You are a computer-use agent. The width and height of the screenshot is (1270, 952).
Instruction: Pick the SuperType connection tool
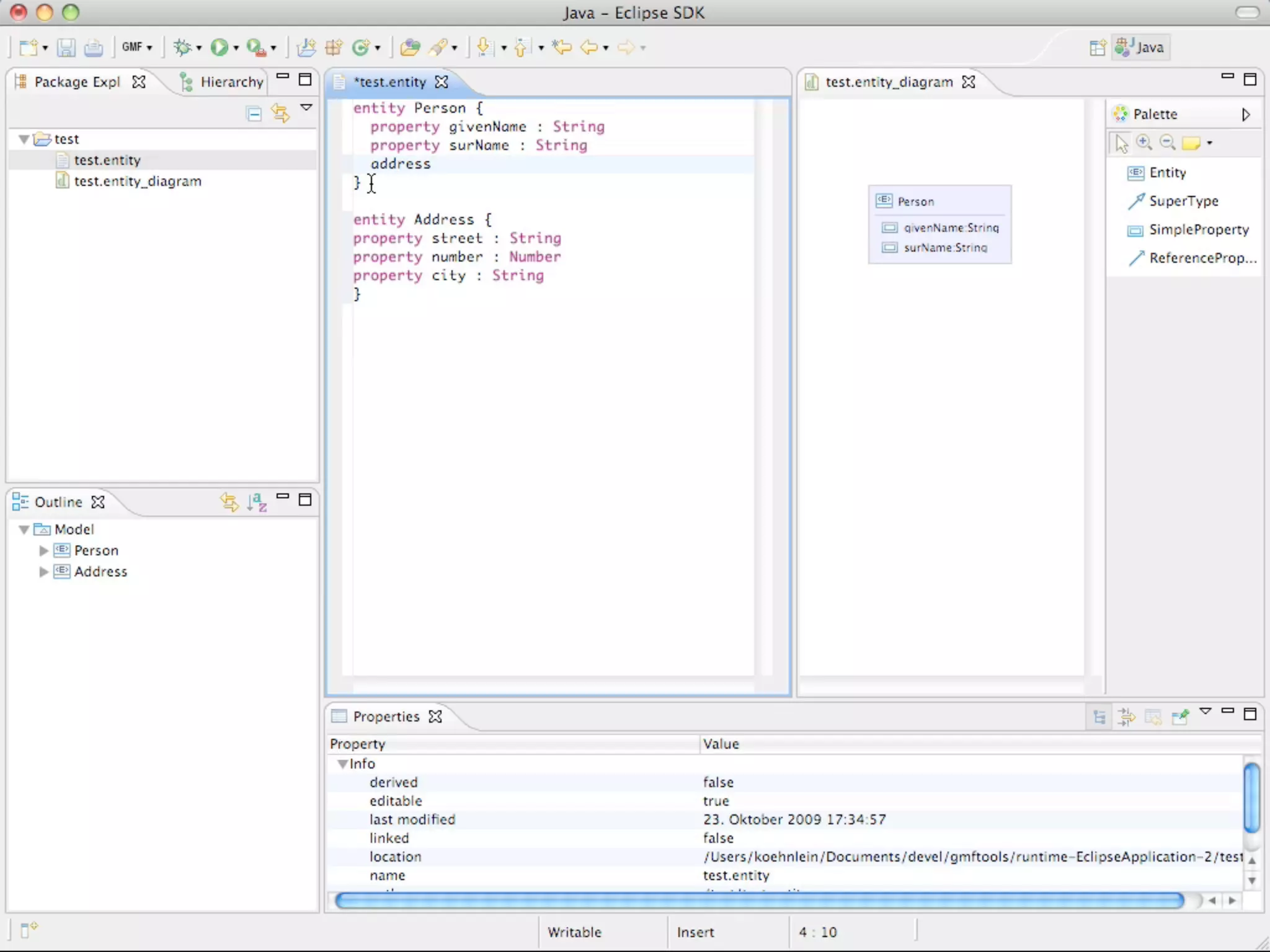[x=1183, y=201]
